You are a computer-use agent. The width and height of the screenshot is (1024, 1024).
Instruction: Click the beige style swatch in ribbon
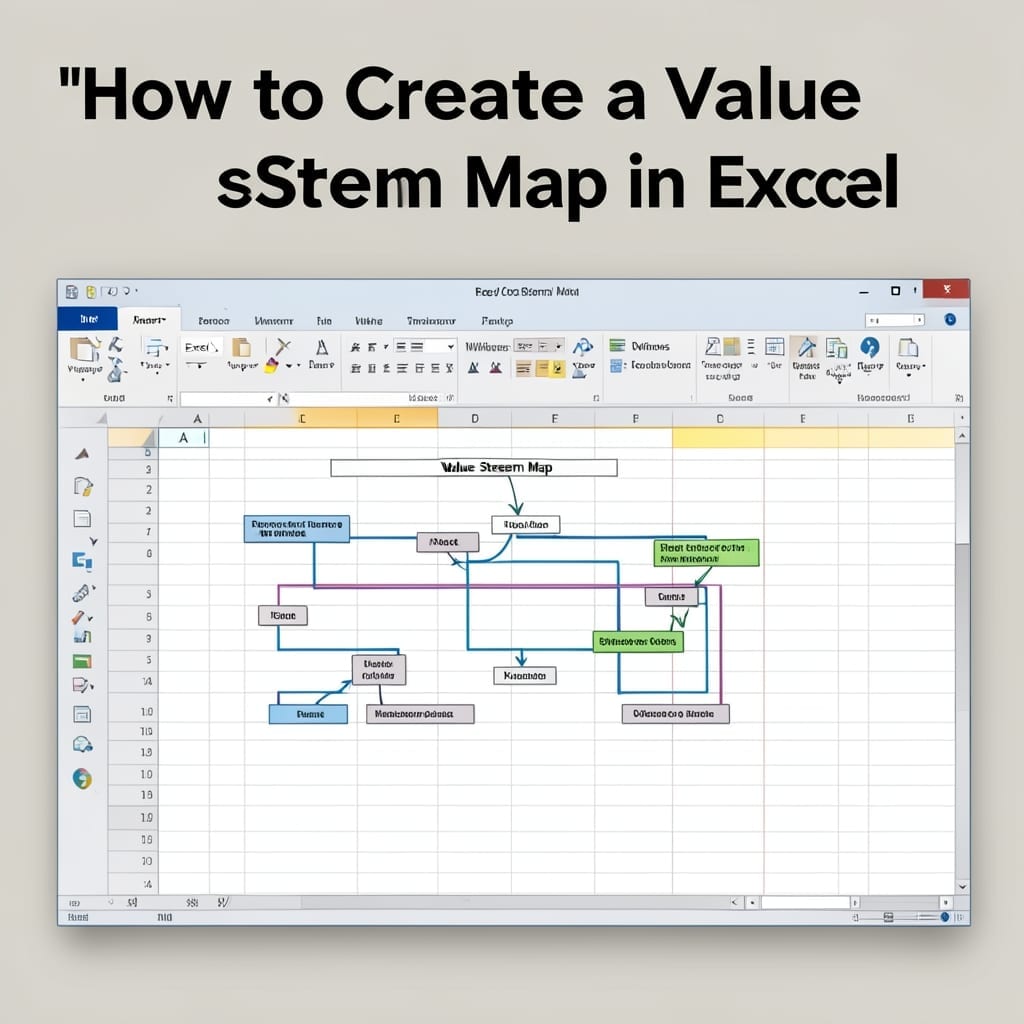coord(524,369)
